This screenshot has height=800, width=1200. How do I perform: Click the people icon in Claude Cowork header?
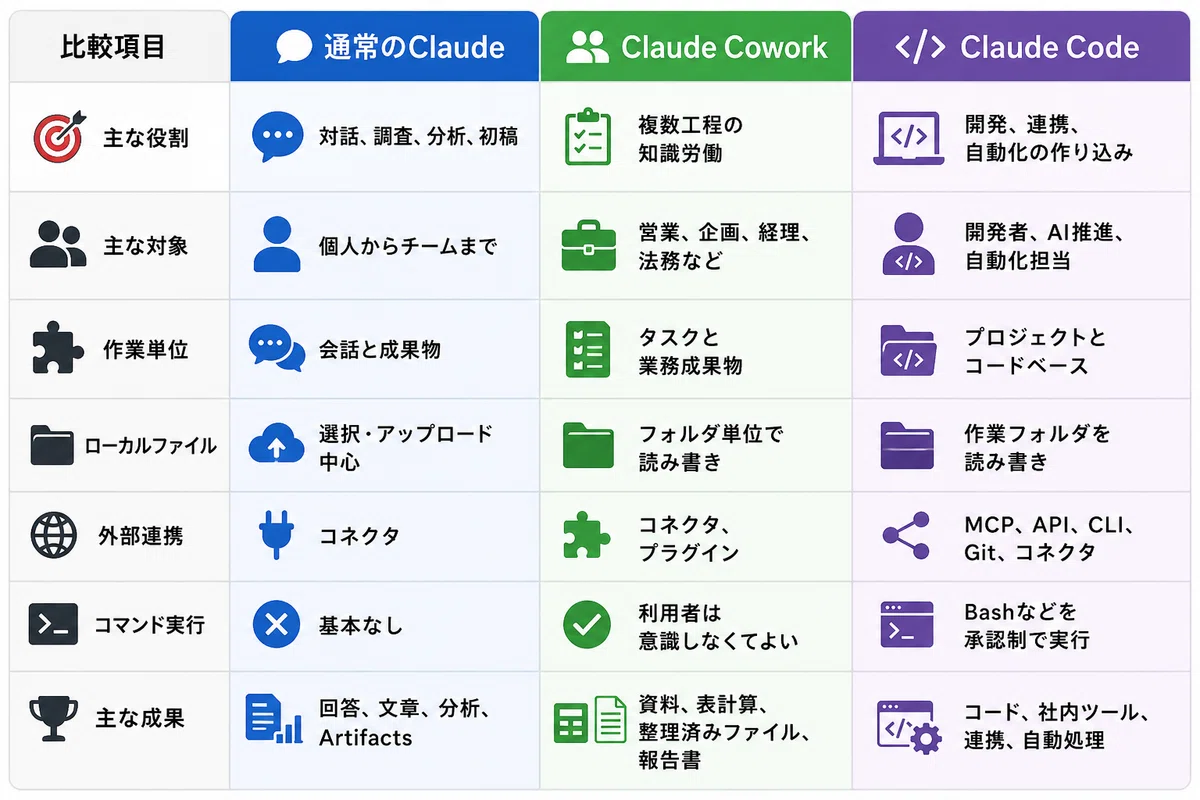(x=587, y=47)
